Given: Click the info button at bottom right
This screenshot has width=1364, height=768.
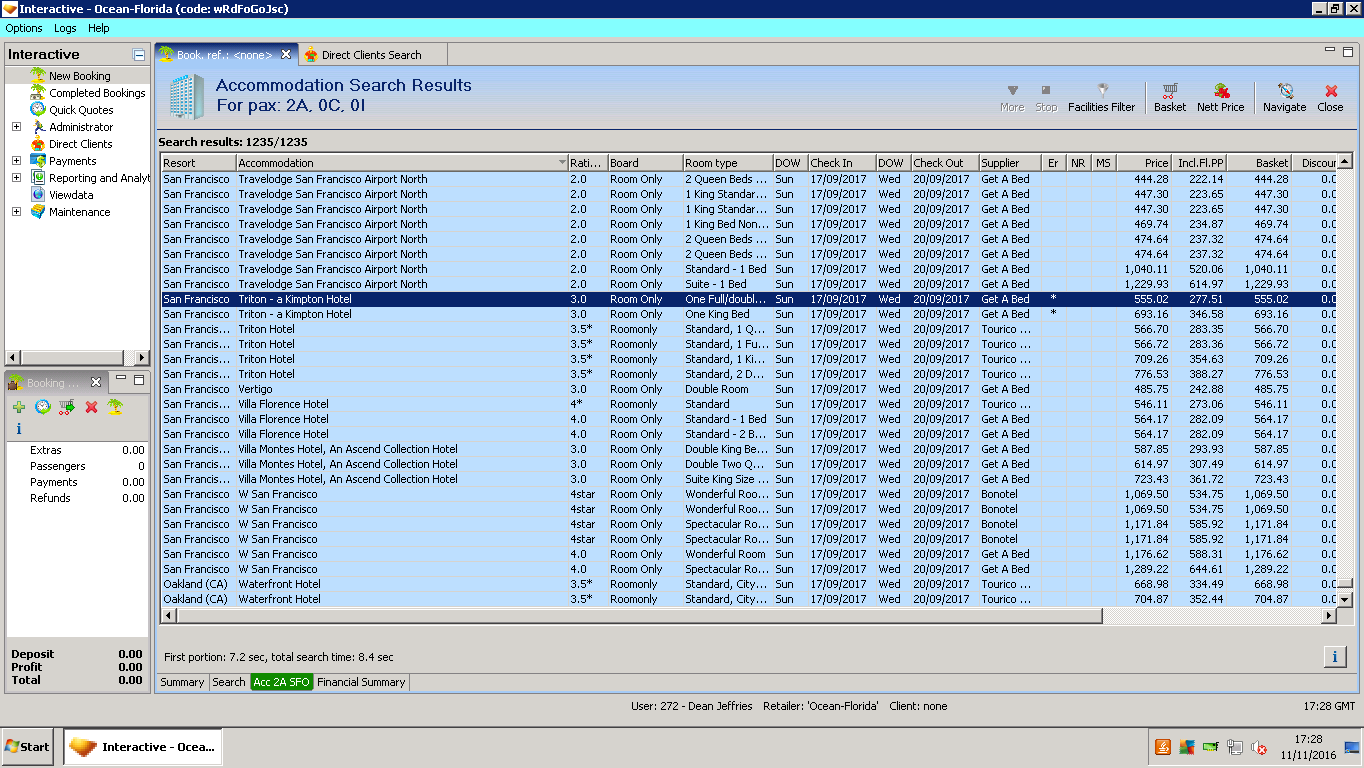Looking at the screenshot, I should pos(1334,657).
